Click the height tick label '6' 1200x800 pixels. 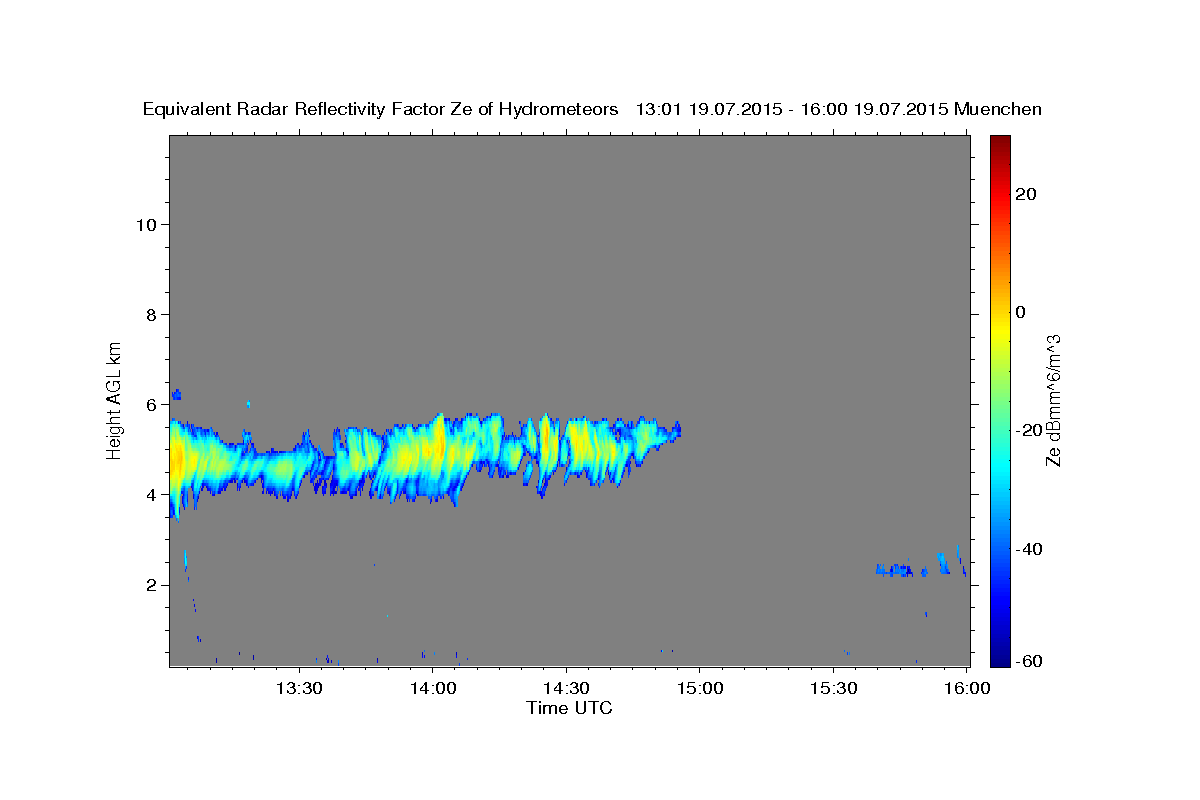tap(150, 404)
